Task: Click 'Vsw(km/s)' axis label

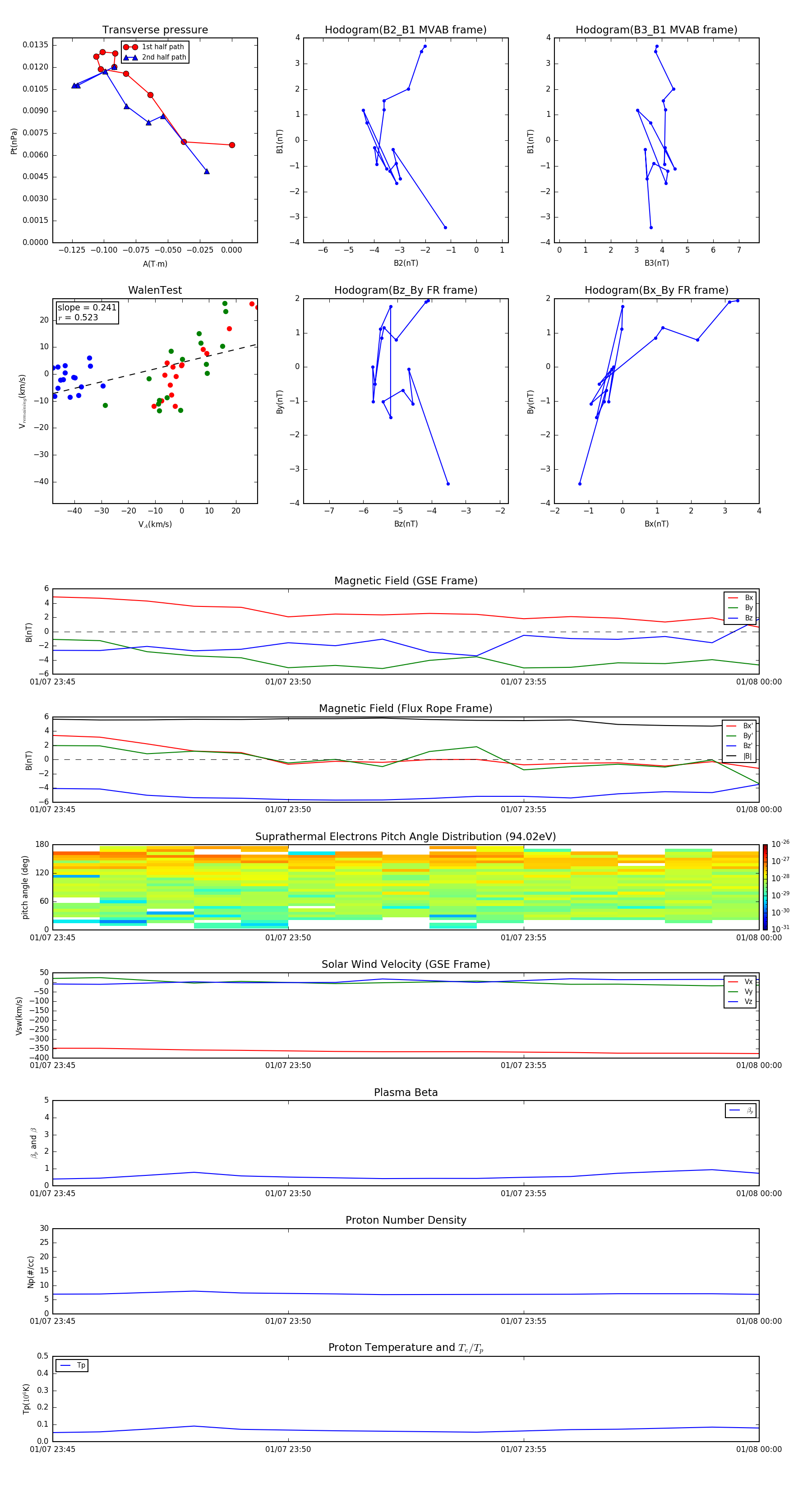Action: [19, 1016]
